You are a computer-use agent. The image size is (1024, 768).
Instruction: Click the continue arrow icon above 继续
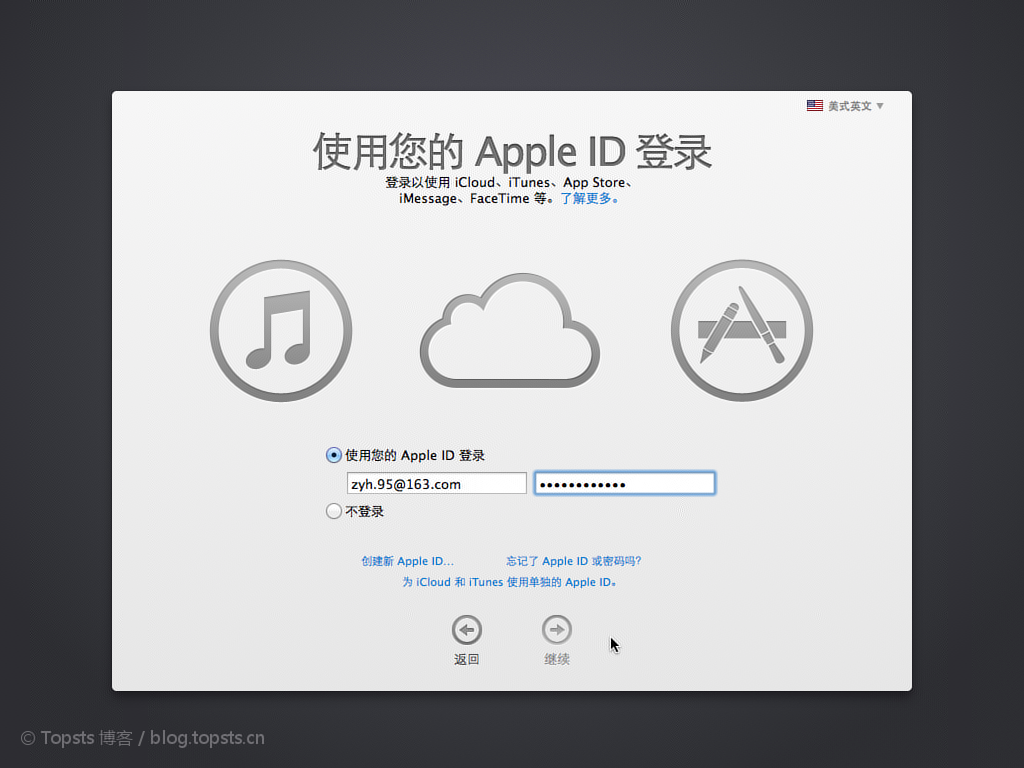[557, 630]
